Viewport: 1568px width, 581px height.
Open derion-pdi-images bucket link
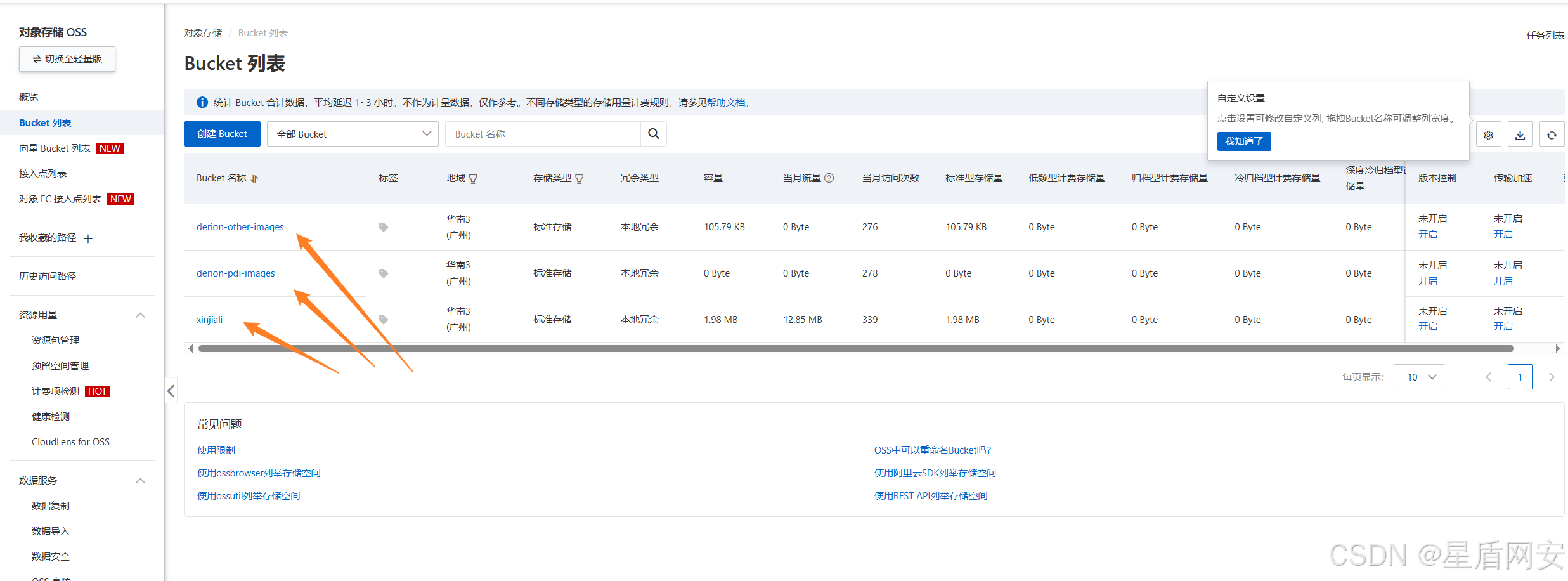tap(236, 273)
